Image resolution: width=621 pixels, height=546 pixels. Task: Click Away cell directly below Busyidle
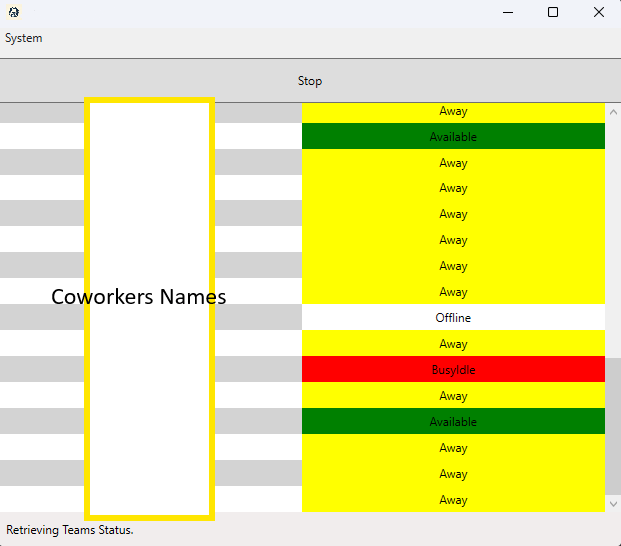coord(453,396)
